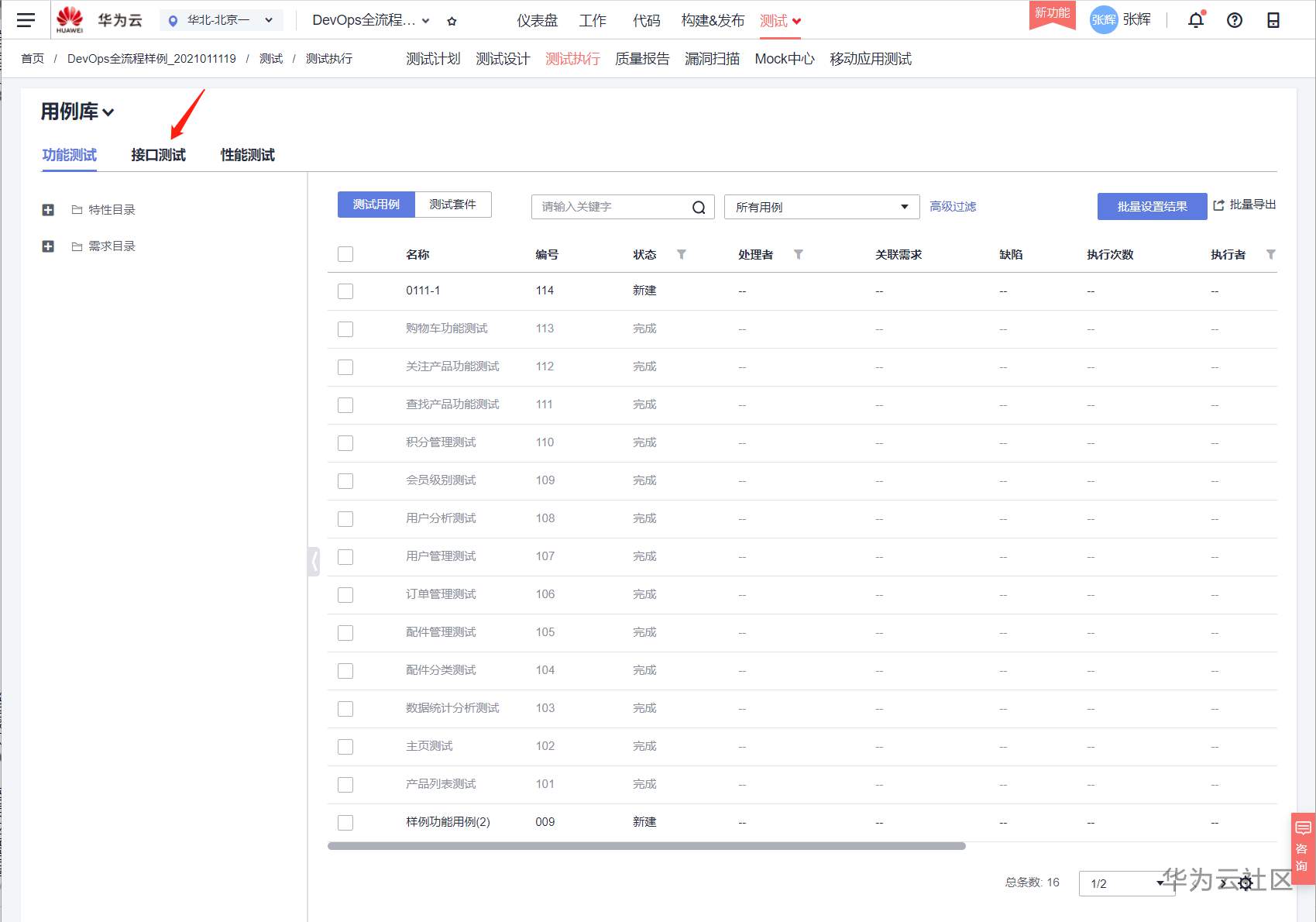Open the region selector 华北-北京一
This screenshot has height=922, width=1316.
point(222,20)
